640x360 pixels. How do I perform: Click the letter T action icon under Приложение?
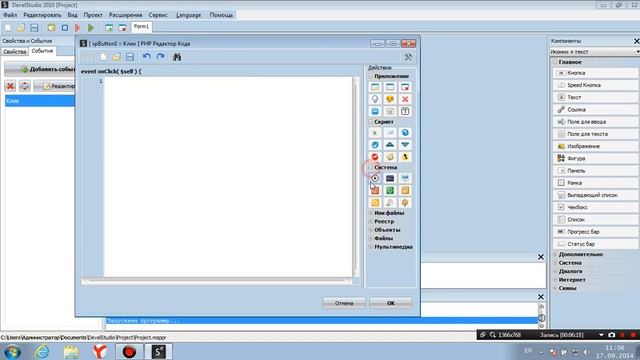404,111
